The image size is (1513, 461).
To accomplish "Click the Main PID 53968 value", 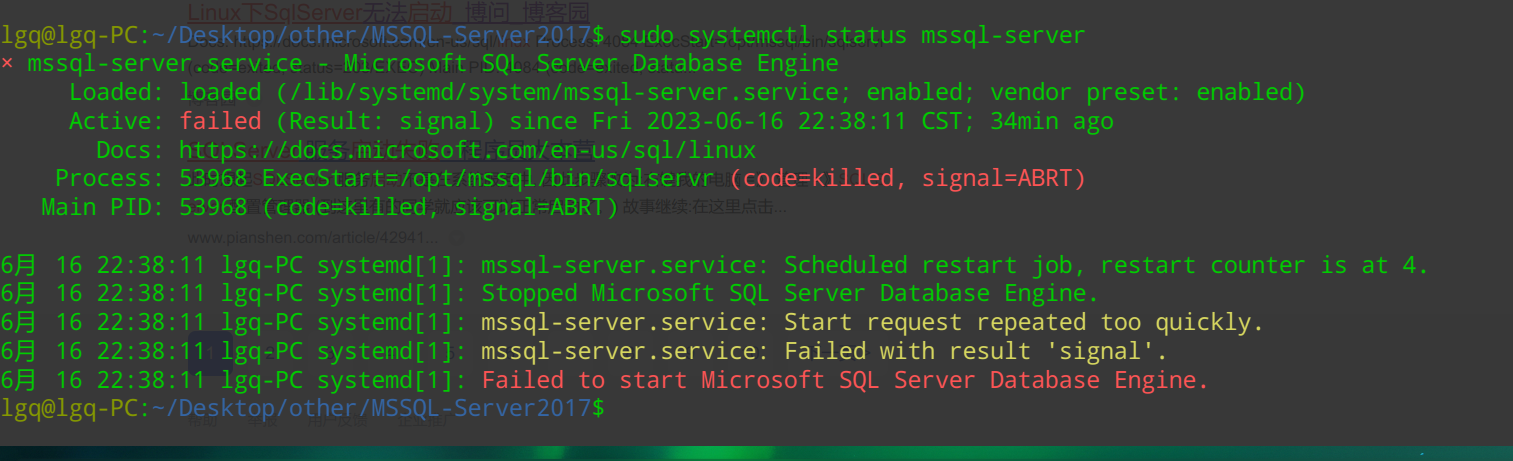I will click(x=213, y=207).
